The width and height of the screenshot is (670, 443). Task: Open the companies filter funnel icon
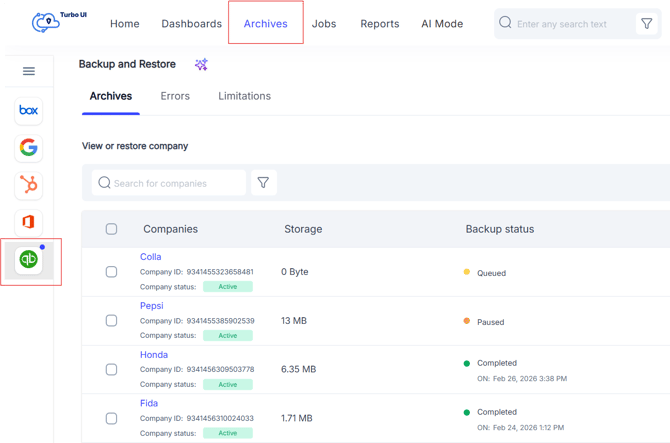click(x=263, y=183)
